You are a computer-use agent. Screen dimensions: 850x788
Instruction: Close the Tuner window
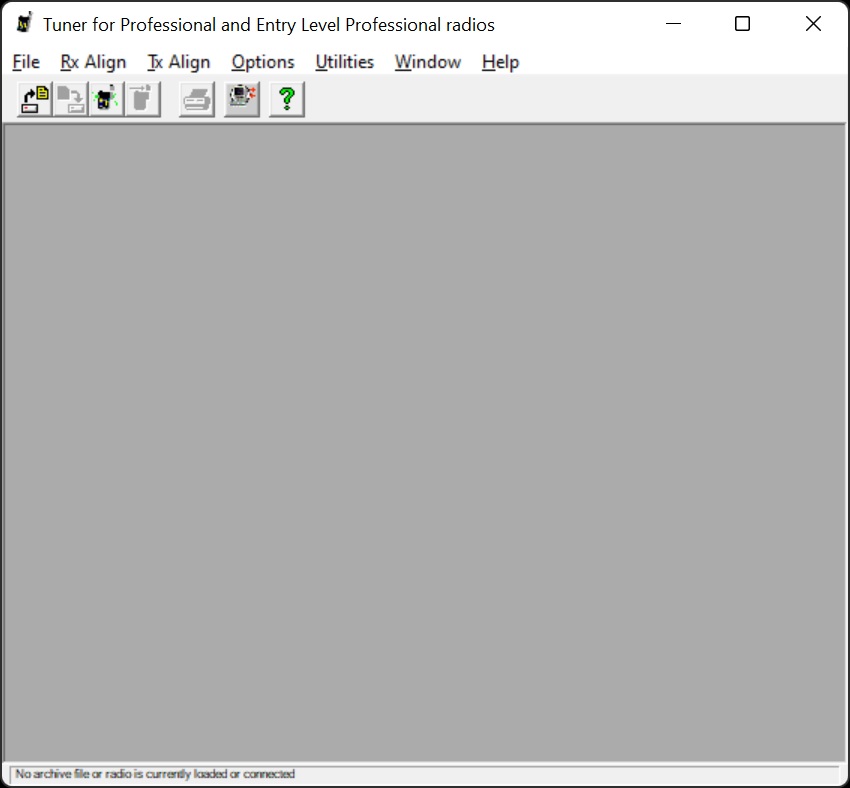click(813, 24)
